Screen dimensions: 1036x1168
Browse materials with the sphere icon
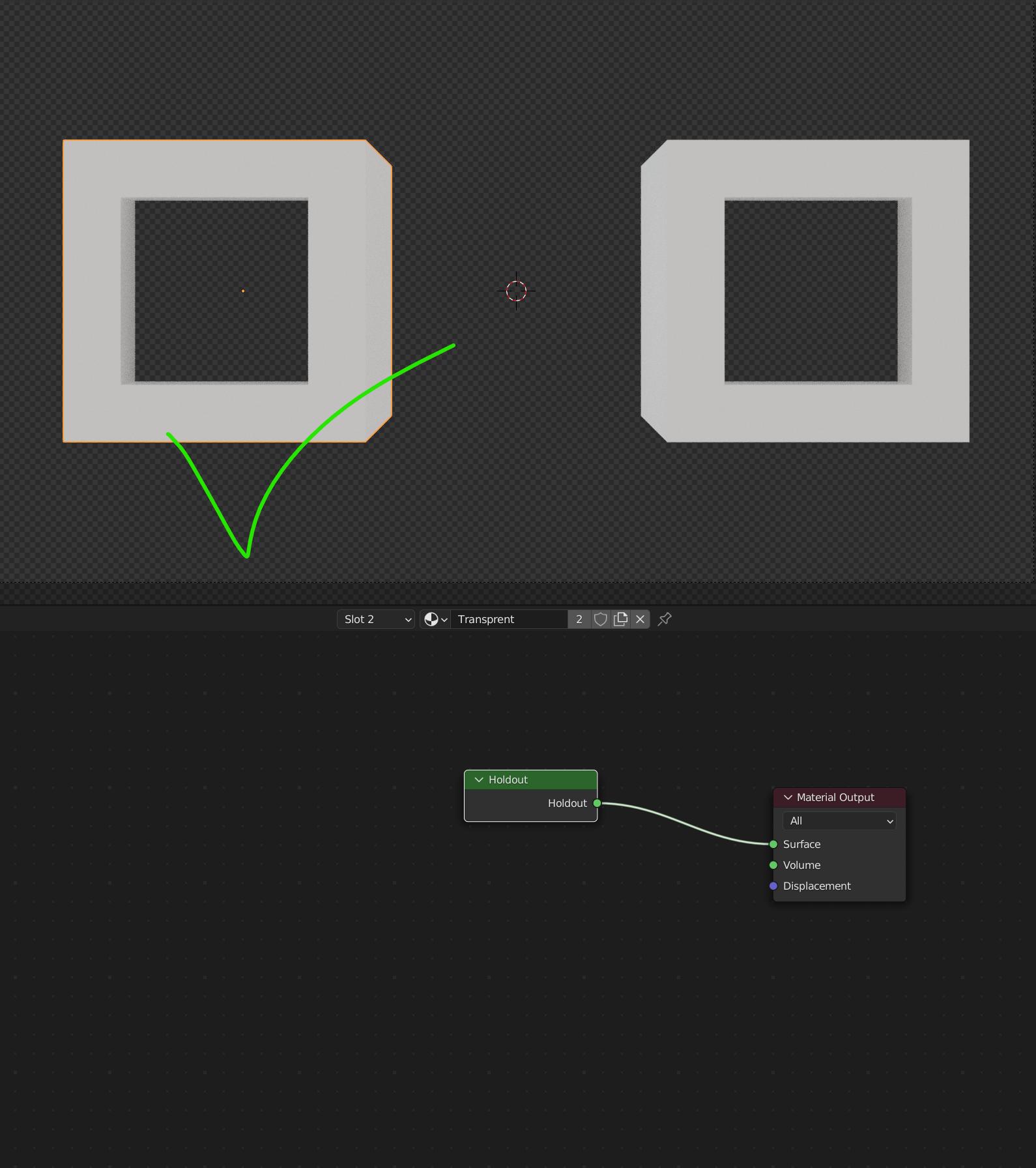pos(435,619)
